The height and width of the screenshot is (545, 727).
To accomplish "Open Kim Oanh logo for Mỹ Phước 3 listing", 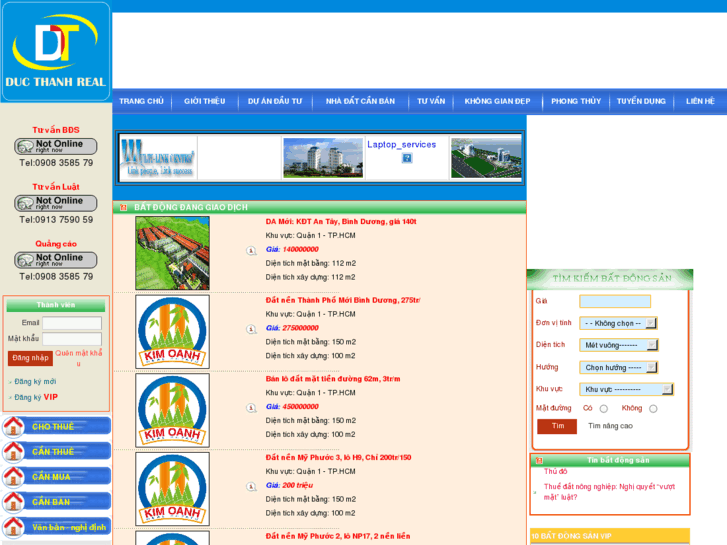I will coord(172,489).
